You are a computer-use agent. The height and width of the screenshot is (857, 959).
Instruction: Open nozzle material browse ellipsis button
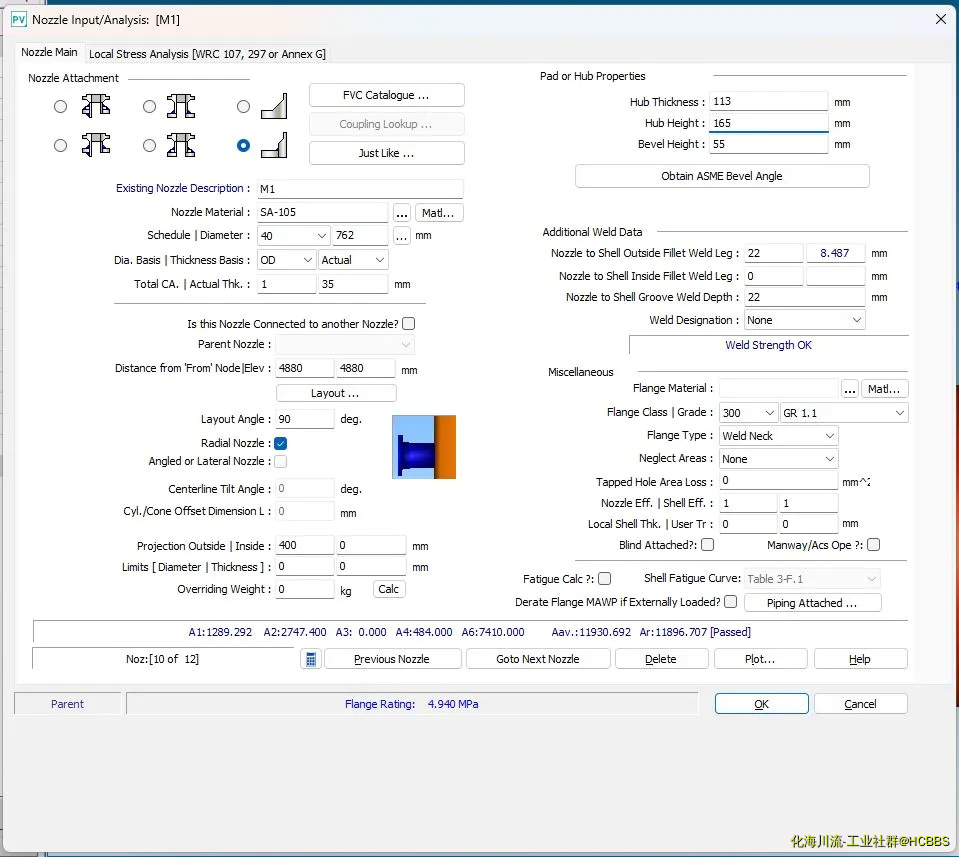(x=401, y=213)
